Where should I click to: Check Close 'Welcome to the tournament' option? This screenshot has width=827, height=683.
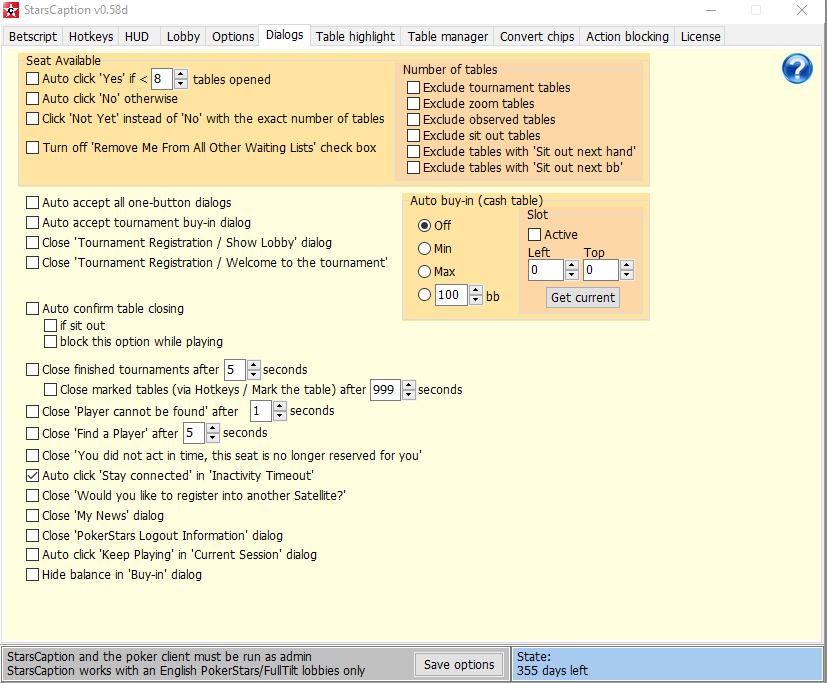coord(33,263)
